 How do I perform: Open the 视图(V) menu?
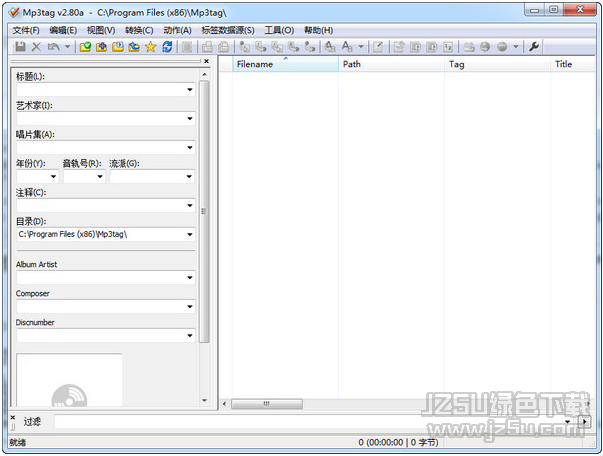point(101,30)
